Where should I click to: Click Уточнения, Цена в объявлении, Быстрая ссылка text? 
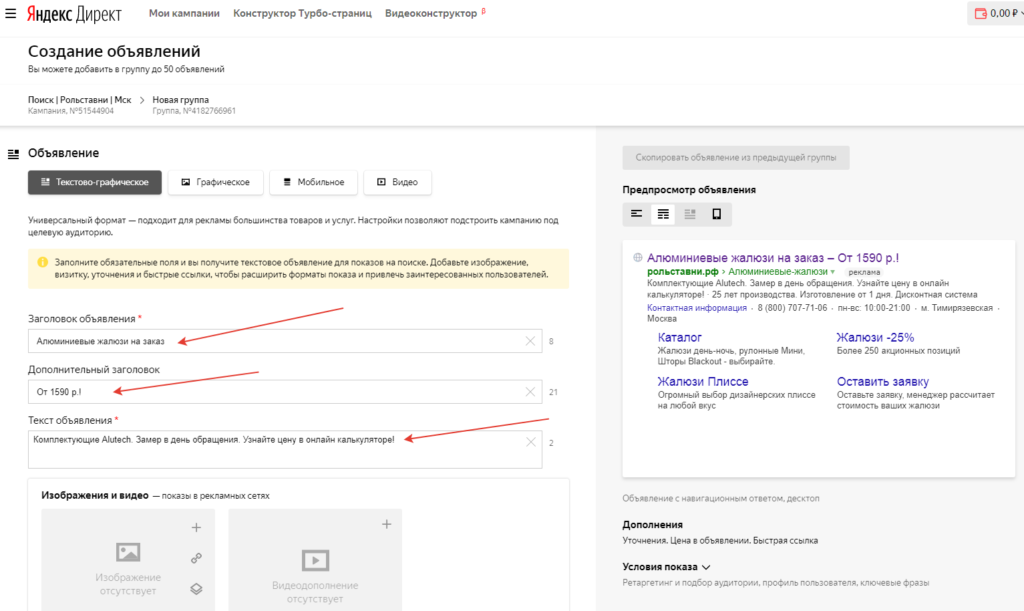tap(720, 540)
